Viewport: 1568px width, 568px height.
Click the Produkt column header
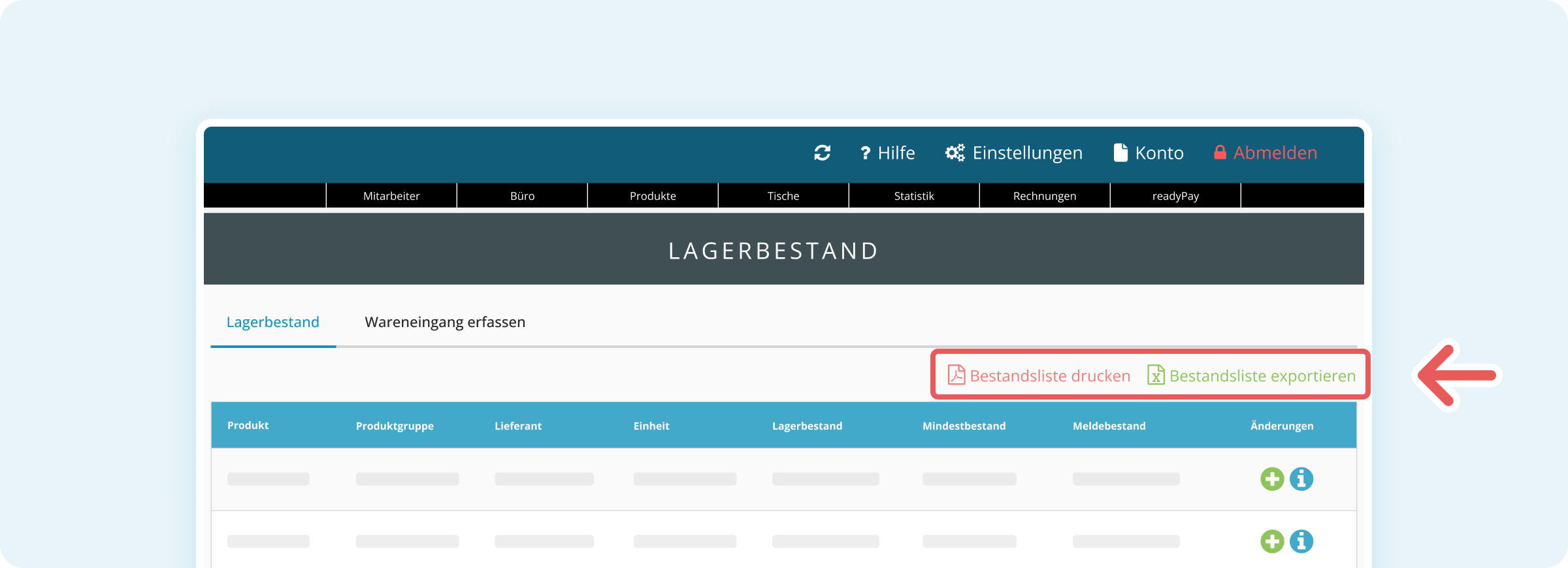click(248, 425)
